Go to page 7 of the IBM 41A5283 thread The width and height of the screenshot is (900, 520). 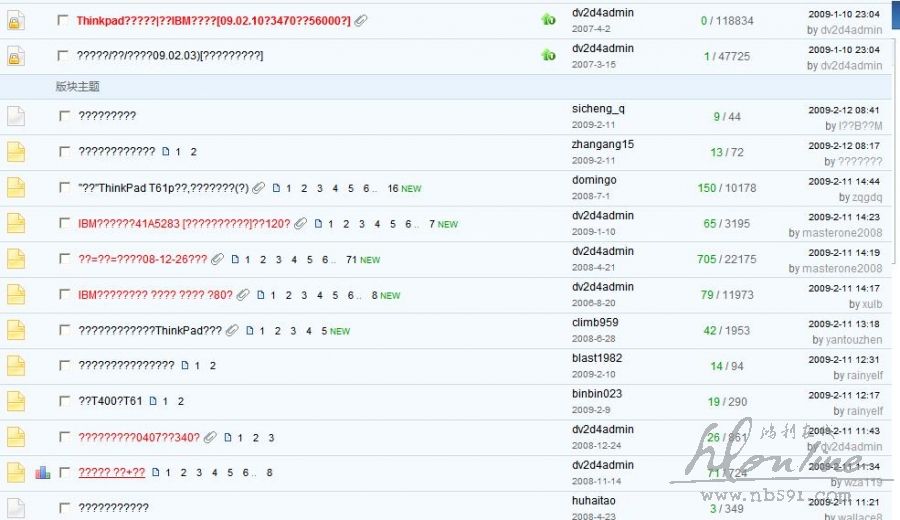(432, 224)
